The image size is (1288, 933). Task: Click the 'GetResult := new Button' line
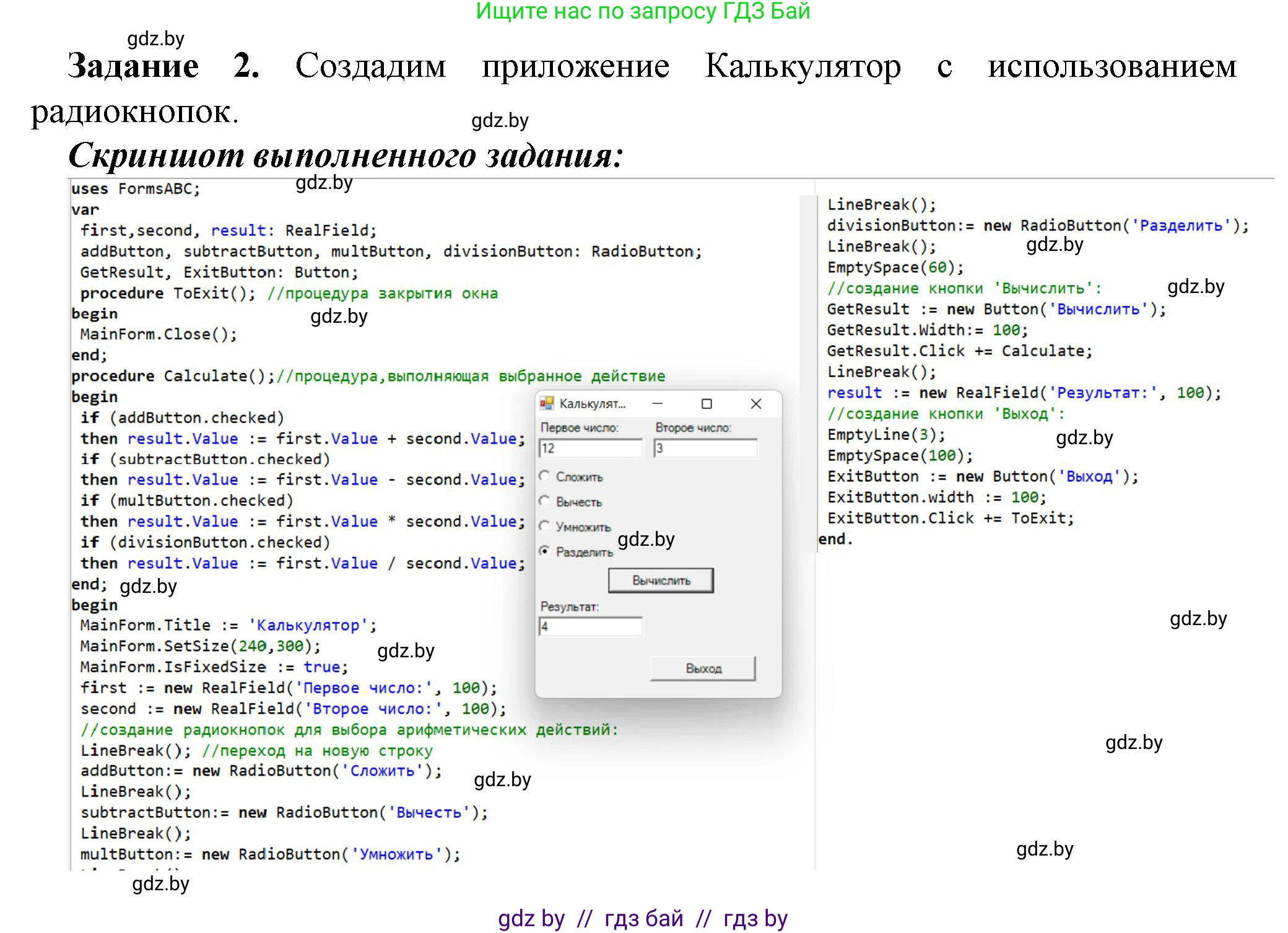(x=996, y=309)
